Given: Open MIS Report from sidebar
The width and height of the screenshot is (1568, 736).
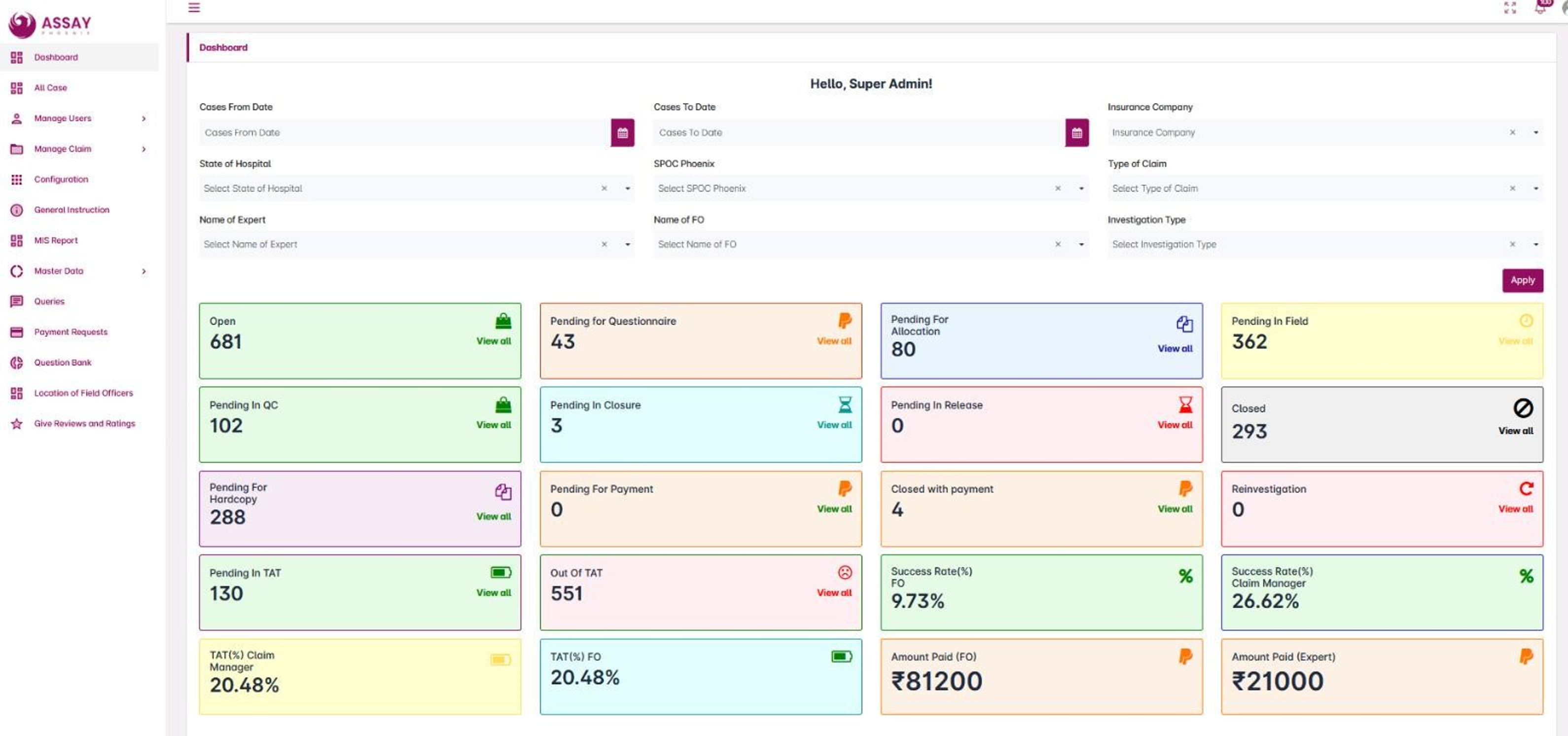Looking at the screenshot, I should coord(56,240).
